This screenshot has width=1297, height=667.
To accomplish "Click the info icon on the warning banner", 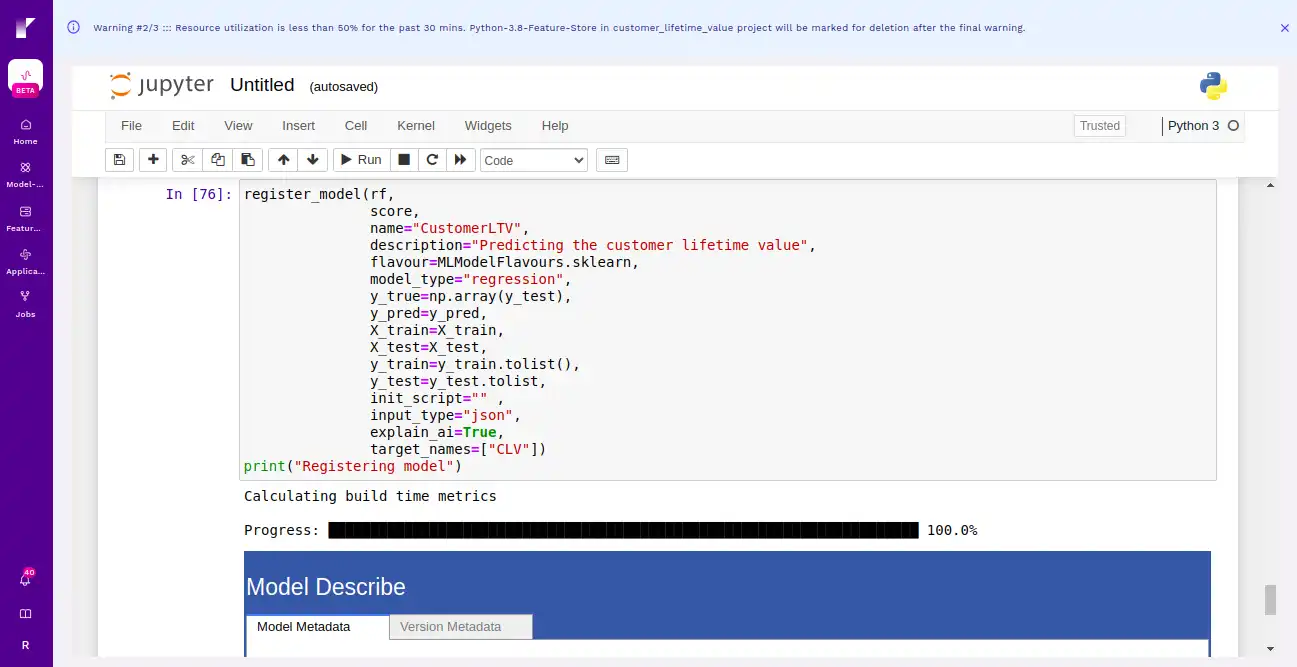I will (x=73, y=27).
